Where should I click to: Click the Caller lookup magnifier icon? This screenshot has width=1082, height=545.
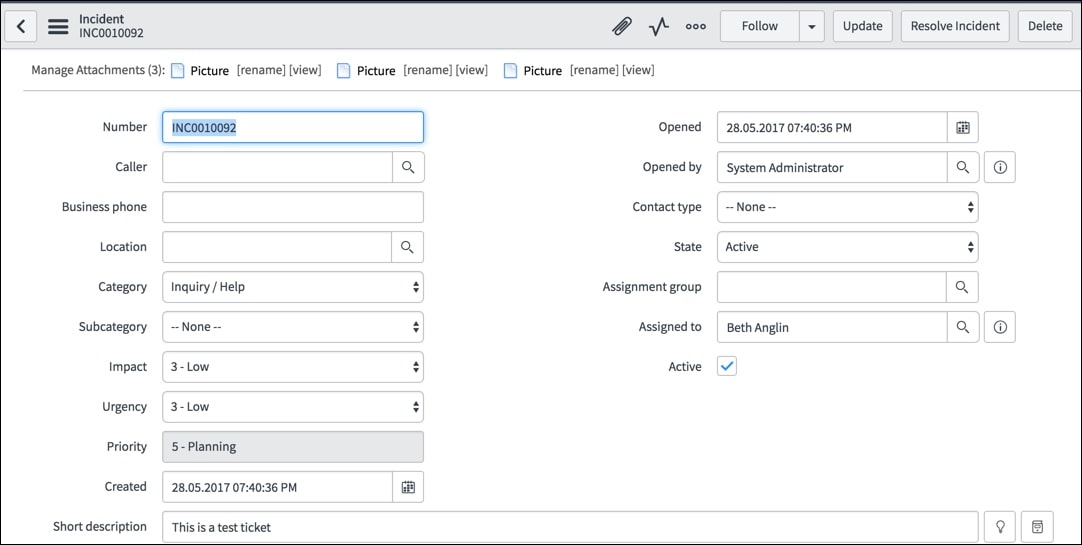point(408,167)
